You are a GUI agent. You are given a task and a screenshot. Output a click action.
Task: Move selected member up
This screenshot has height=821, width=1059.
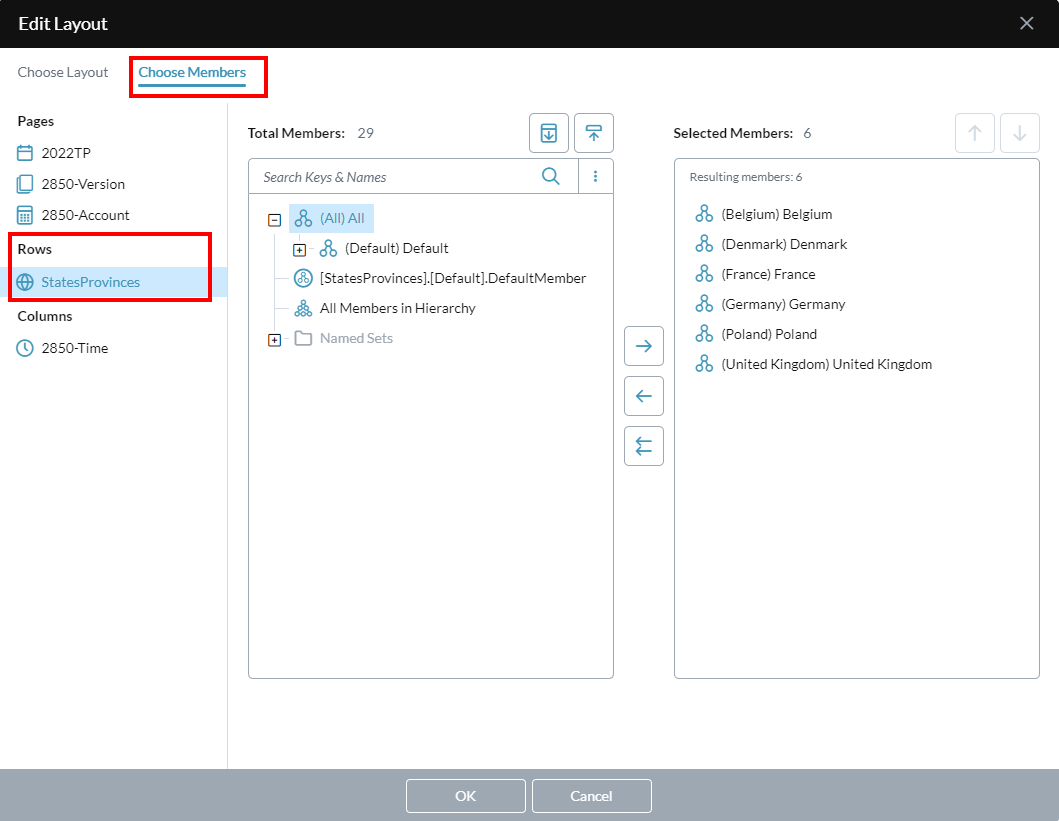975,133
